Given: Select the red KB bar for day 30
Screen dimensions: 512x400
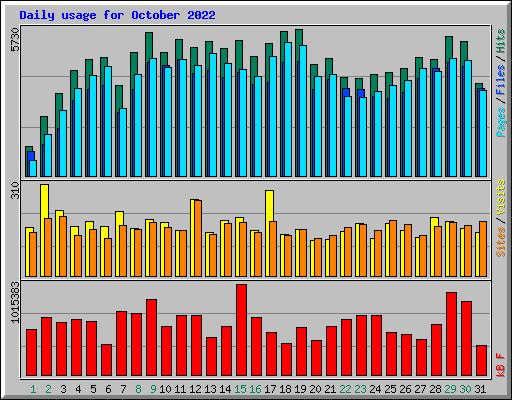Looking at the screenshot, I should click(467, 338).
